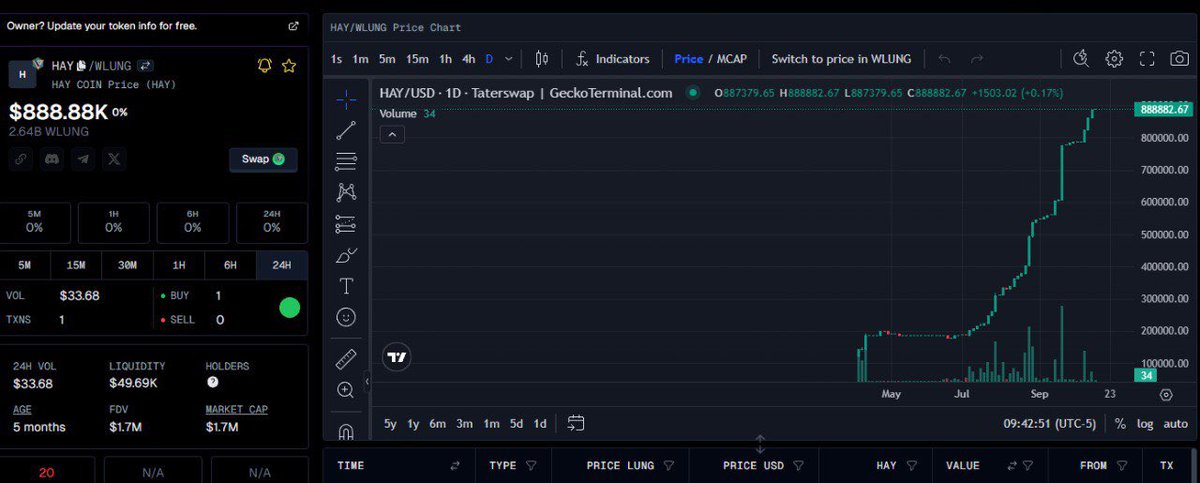Set a price alert with bell icon
Viewport: 1200px width, 483px height.
(x=265, y=66)
